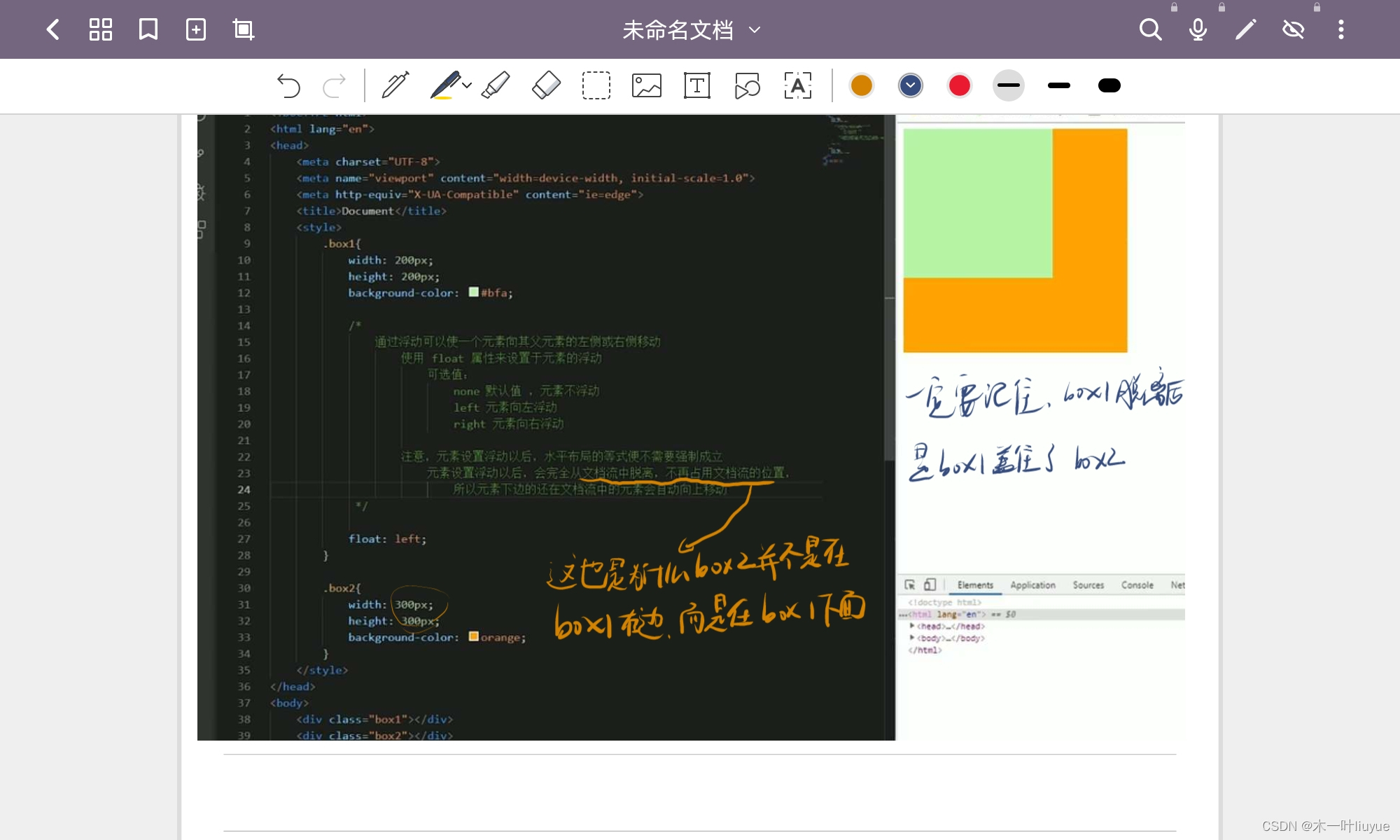Select the handwriting-to-text tool
The width and height of the screenshot is (1400, 840).
[798, 85]
